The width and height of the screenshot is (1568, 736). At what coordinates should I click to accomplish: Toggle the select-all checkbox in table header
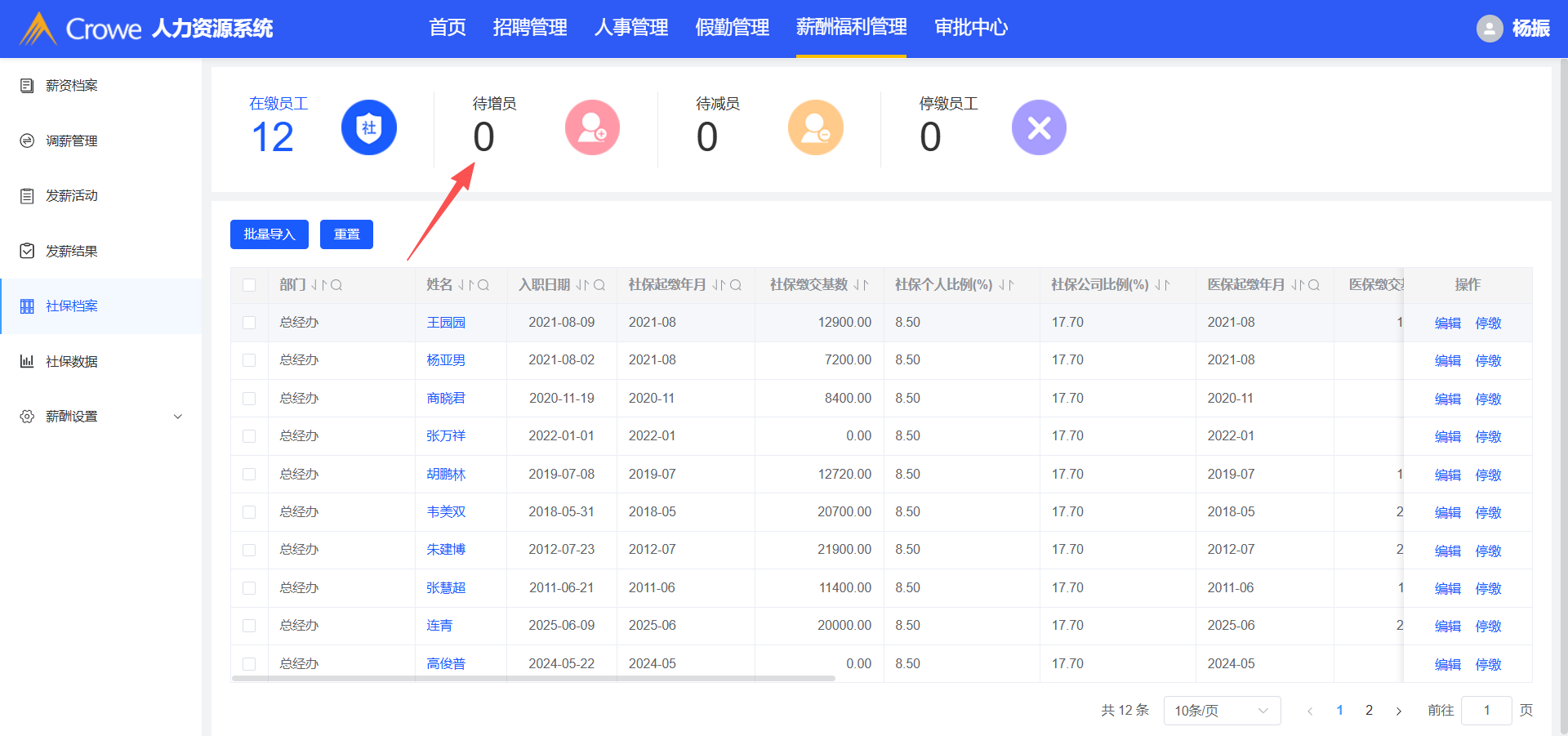tap(249, 285)
